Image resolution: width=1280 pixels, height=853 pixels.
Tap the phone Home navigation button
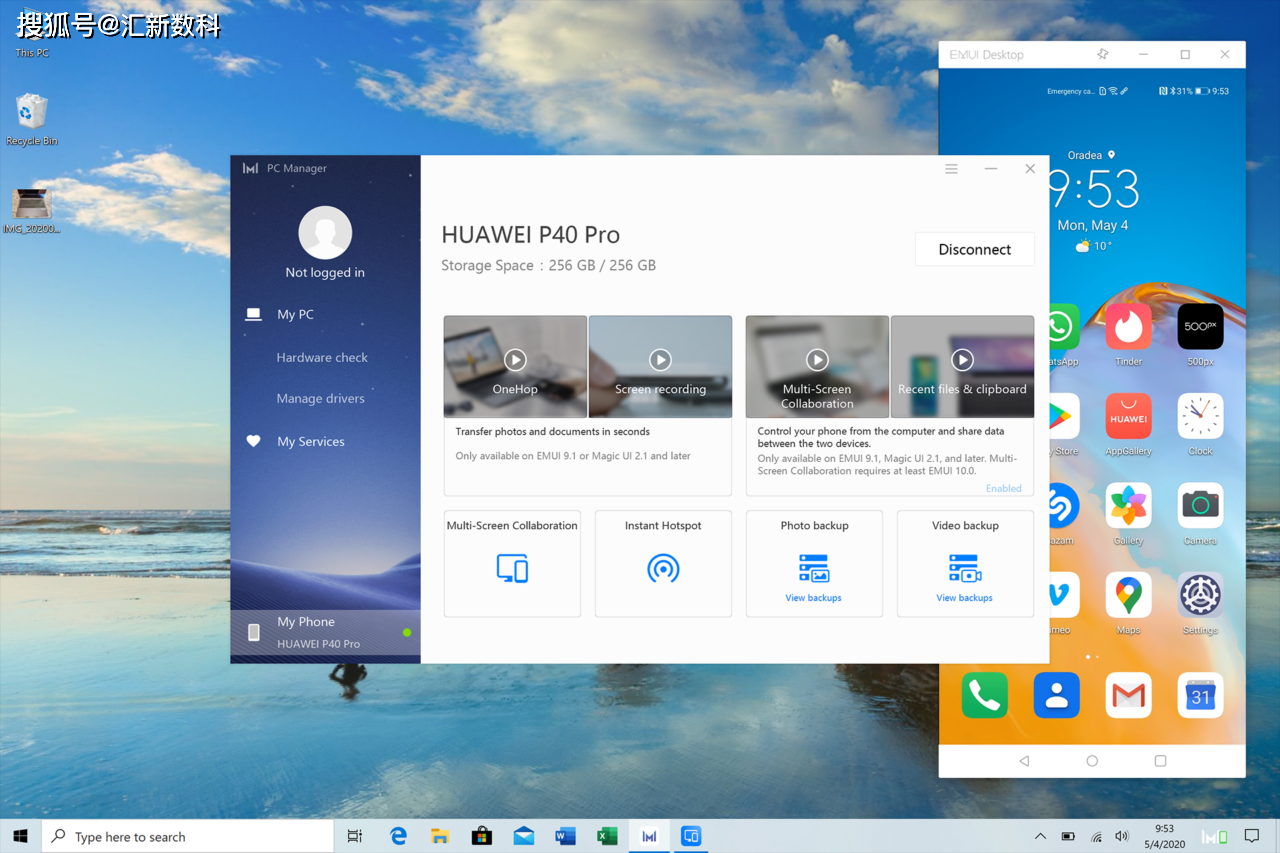tap(1092, 761)
